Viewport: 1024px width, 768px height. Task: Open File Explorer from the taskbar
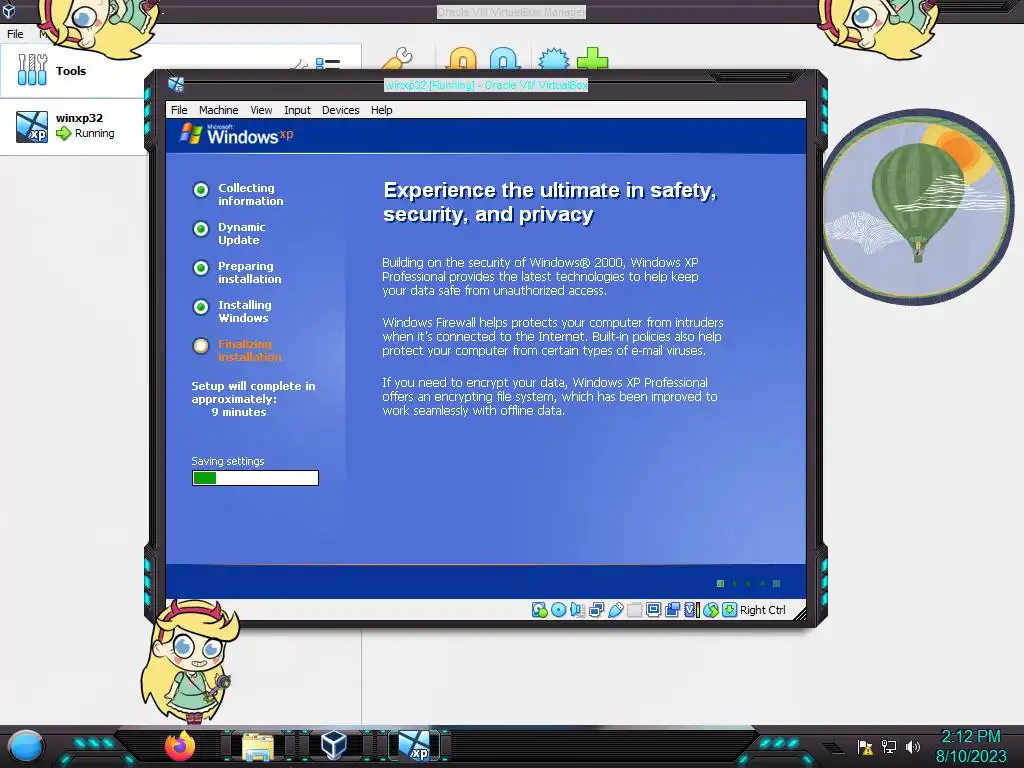click(258, 746)
